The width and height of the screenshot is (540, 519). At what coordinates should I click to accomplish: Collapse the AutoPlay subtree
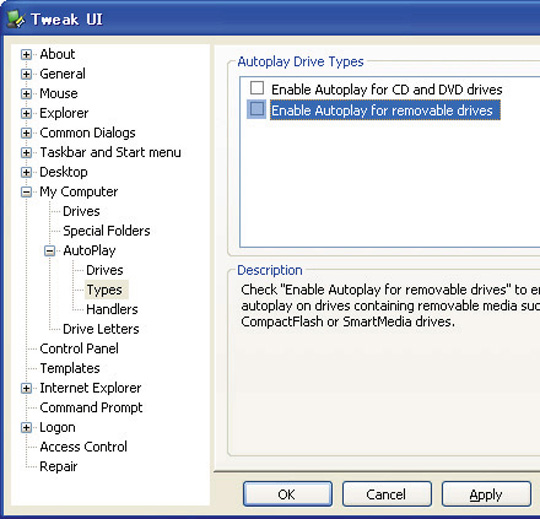pos(50,251)
